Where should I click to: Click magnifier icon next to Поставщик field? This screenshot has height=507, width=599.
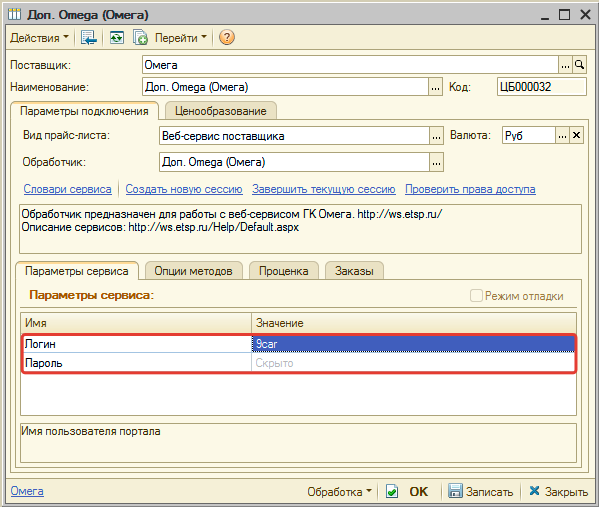[579, 65]
